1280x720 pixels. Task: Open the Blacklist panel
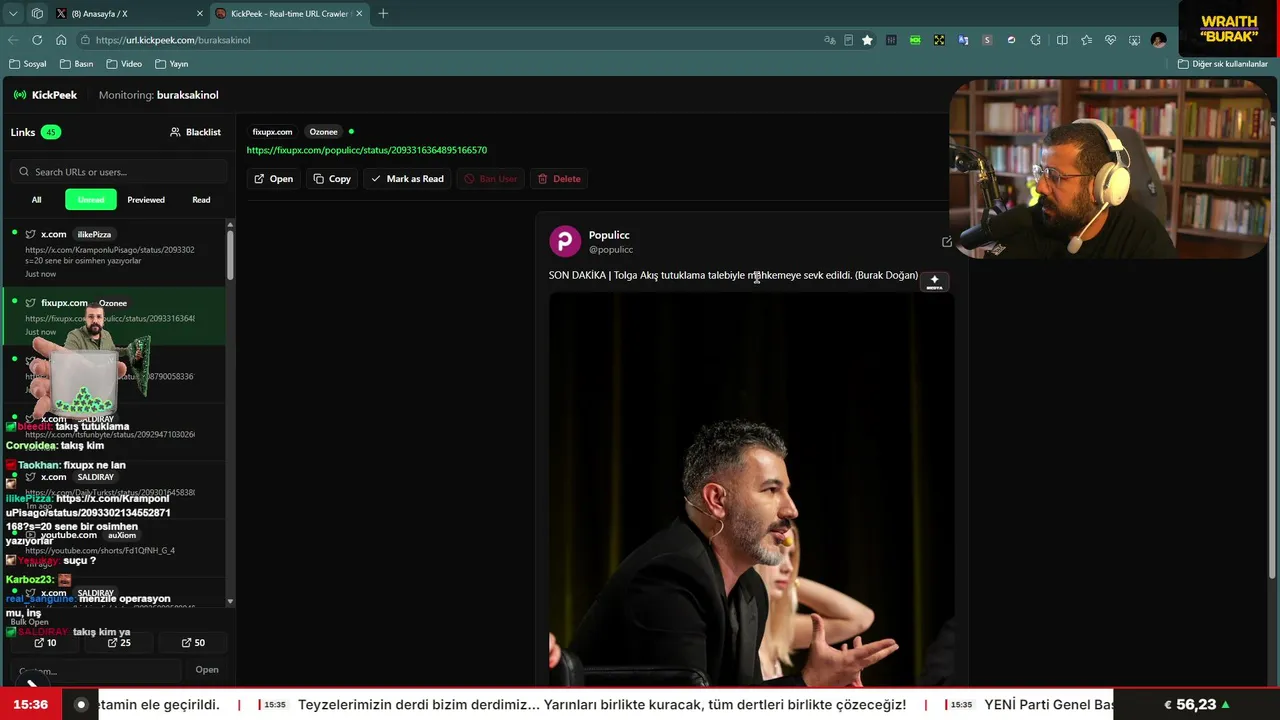[195, 132]
